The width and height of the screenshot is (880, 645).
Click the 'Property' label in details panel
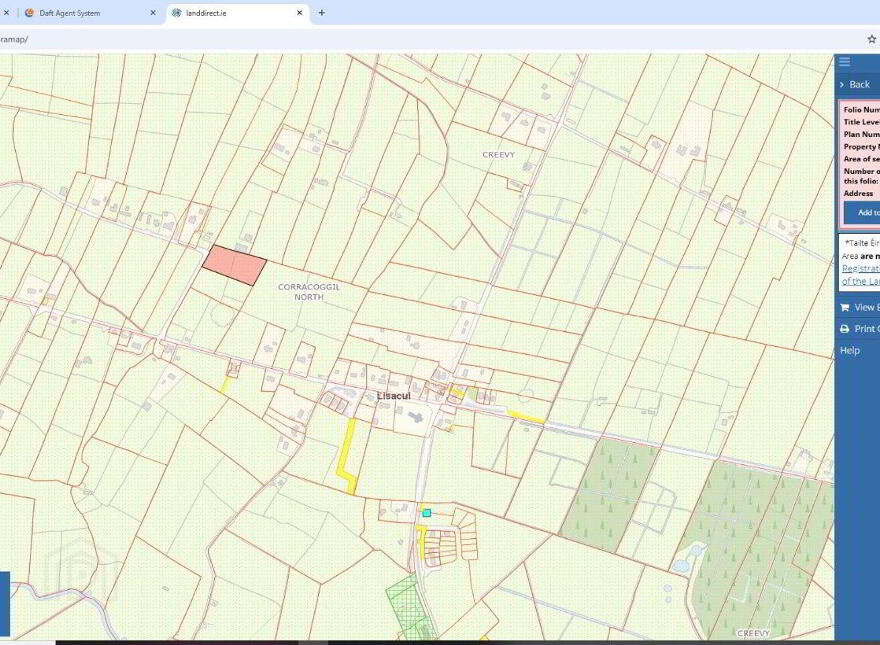(x=861, y=147)
